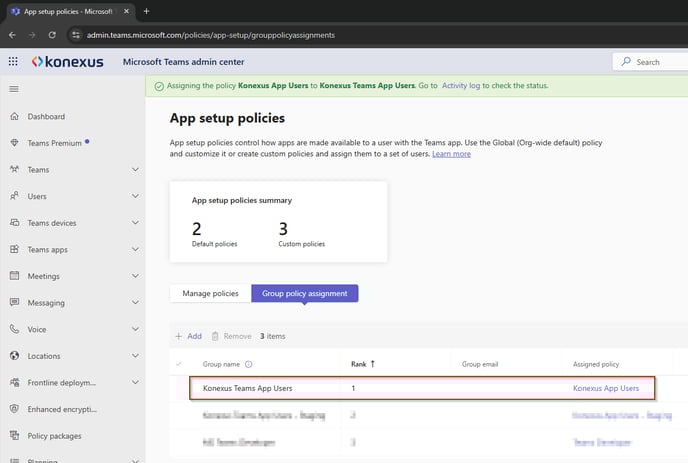This screenshot has height=463, width=688.
Task: Open the Konexus App Users assigned policy
Action: [606, 388]
